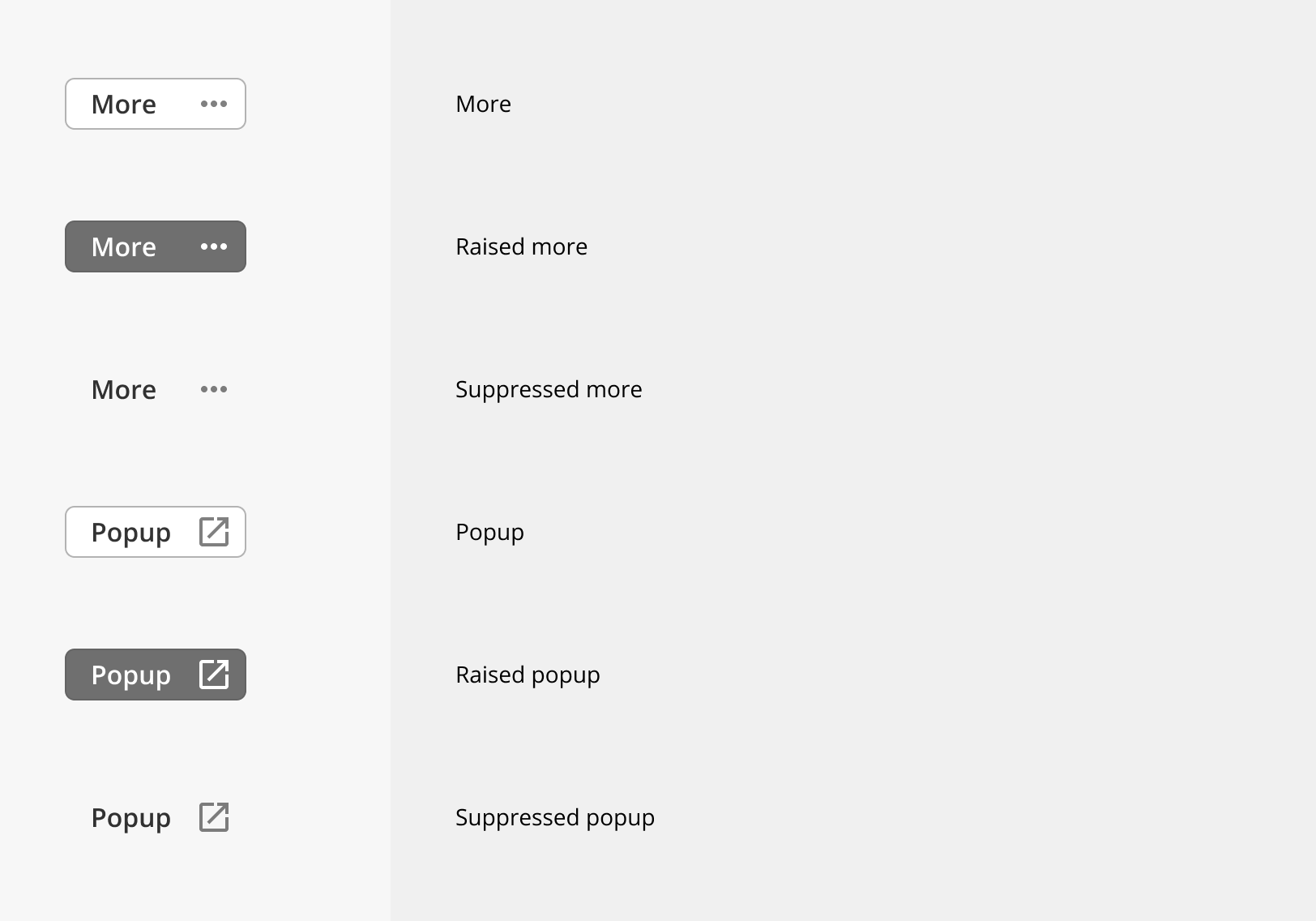The width and height of the screenshot is (1316, 921).
Task: Click the ellipsis icon beside borderless More text
Action: (214, 389)
